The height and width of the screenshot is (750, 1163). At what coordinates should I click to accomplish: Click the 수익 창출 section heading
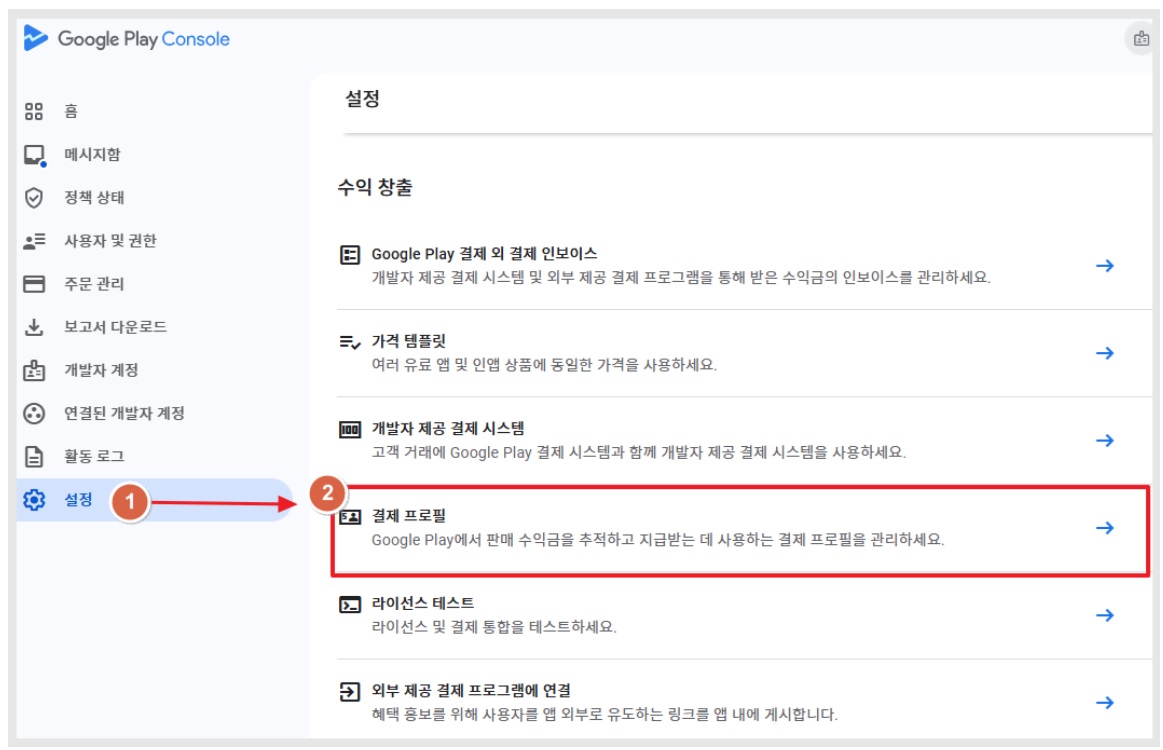375,187
